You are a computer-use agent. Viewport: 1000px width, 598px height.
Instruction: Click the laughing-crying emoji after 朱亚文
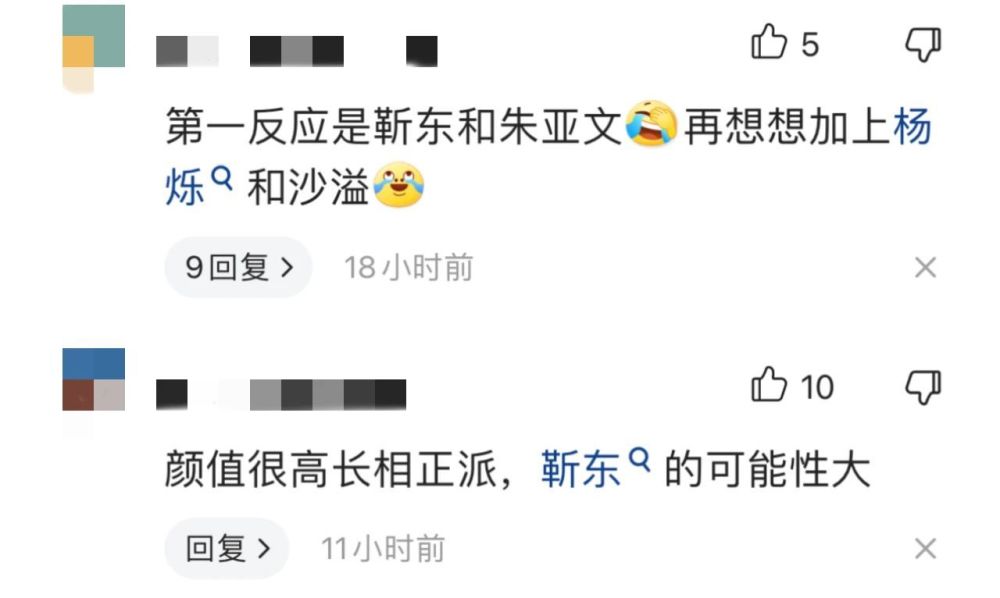tap(651, 124)
